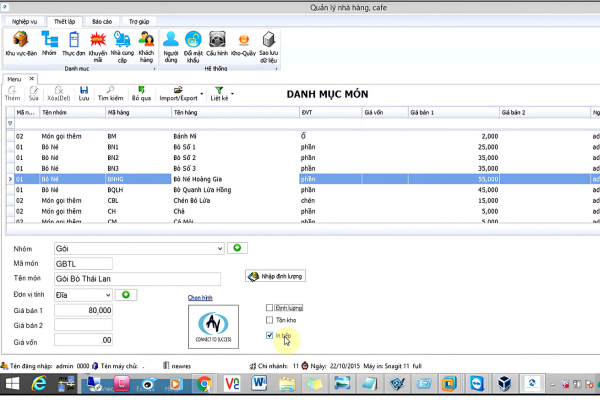Viewport: 600px width, 400px height.
Task: Click the 35,000 price in the BN2 row
Action: click(x=488, y=158)
